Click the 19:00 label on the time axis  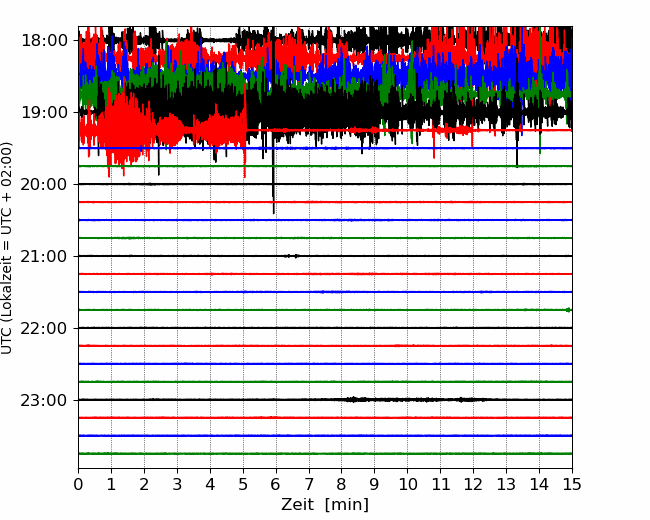[44, 112]
